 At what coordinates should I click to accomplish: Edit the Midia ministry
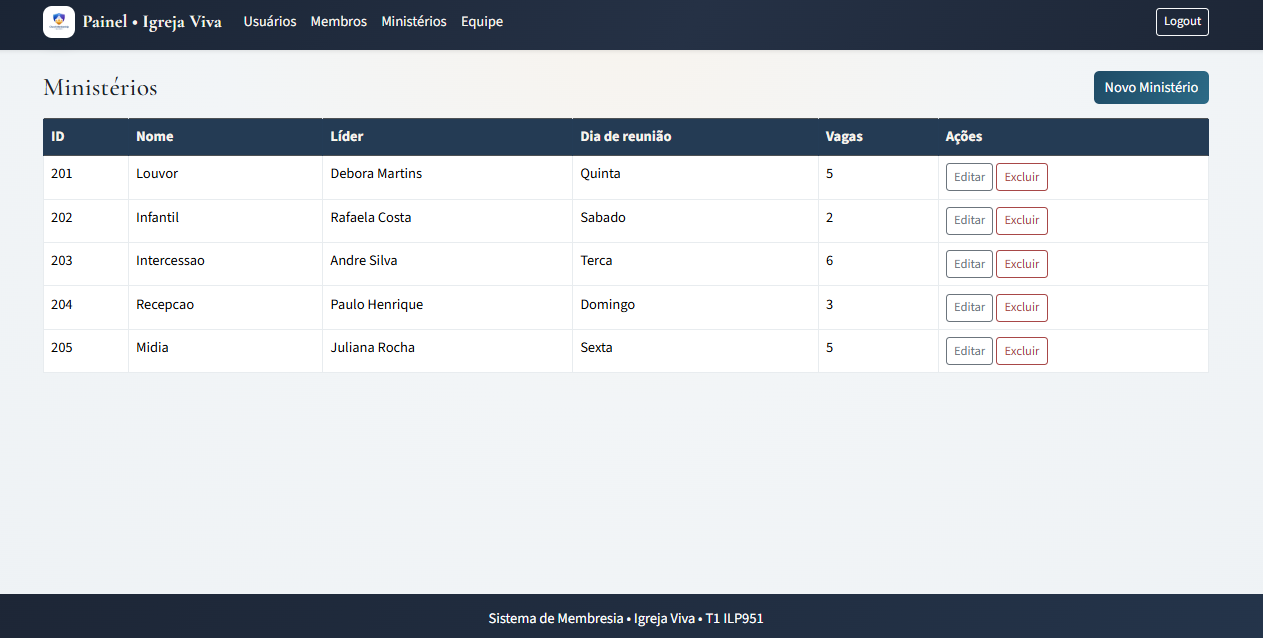(x=969, y=351)
